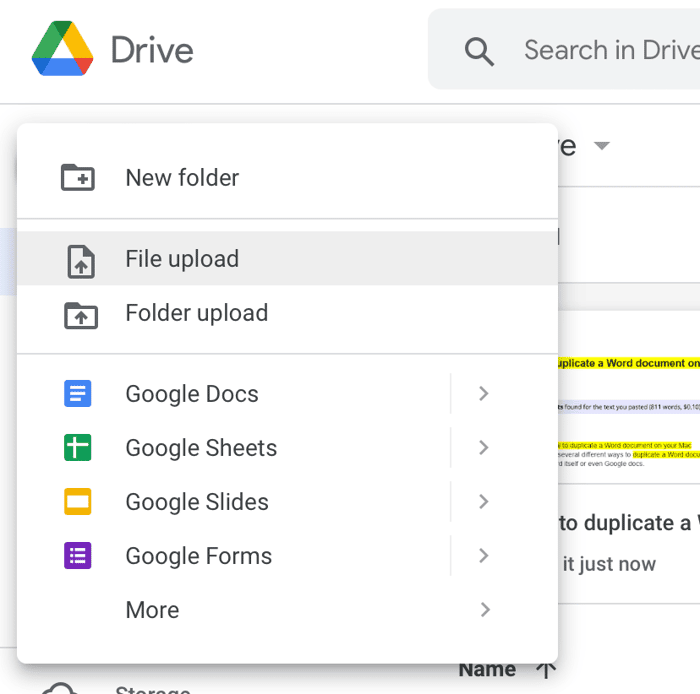The image size is (700, 694).
Task: Click the yellow Google Slides icon
Action: coord(78,502)
